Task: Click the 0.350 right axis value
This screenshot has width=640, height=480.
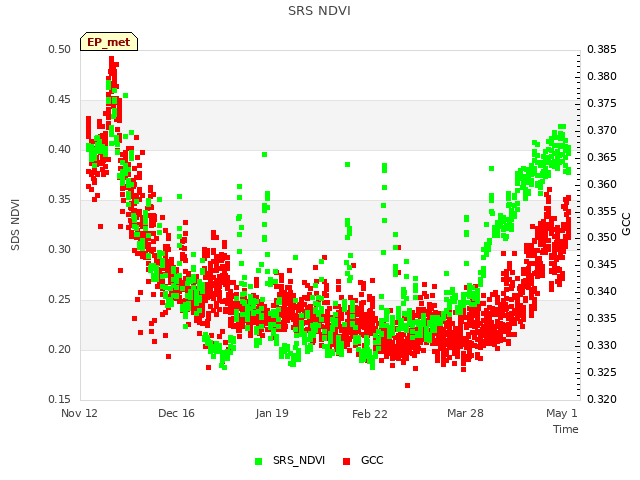Action: click(602, 238)
